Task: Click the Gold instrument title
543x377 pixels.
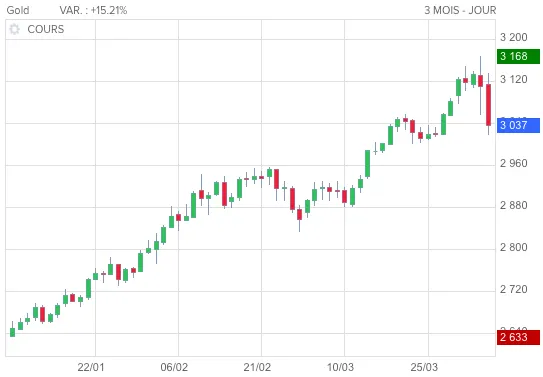Action: point(18,10)
